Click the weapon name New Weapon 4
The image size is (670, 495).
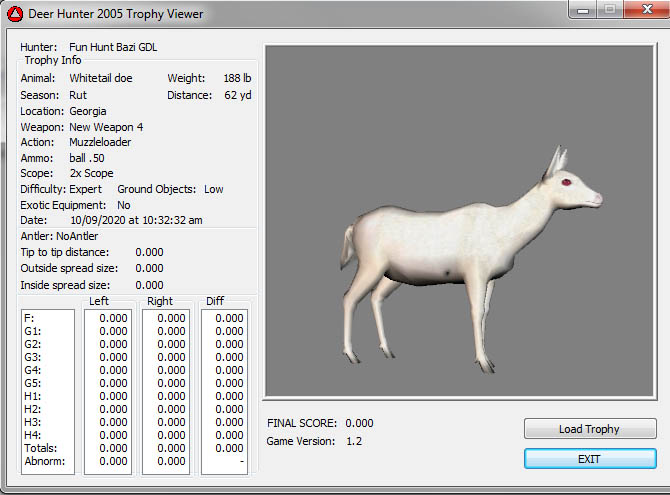(106, 127)
